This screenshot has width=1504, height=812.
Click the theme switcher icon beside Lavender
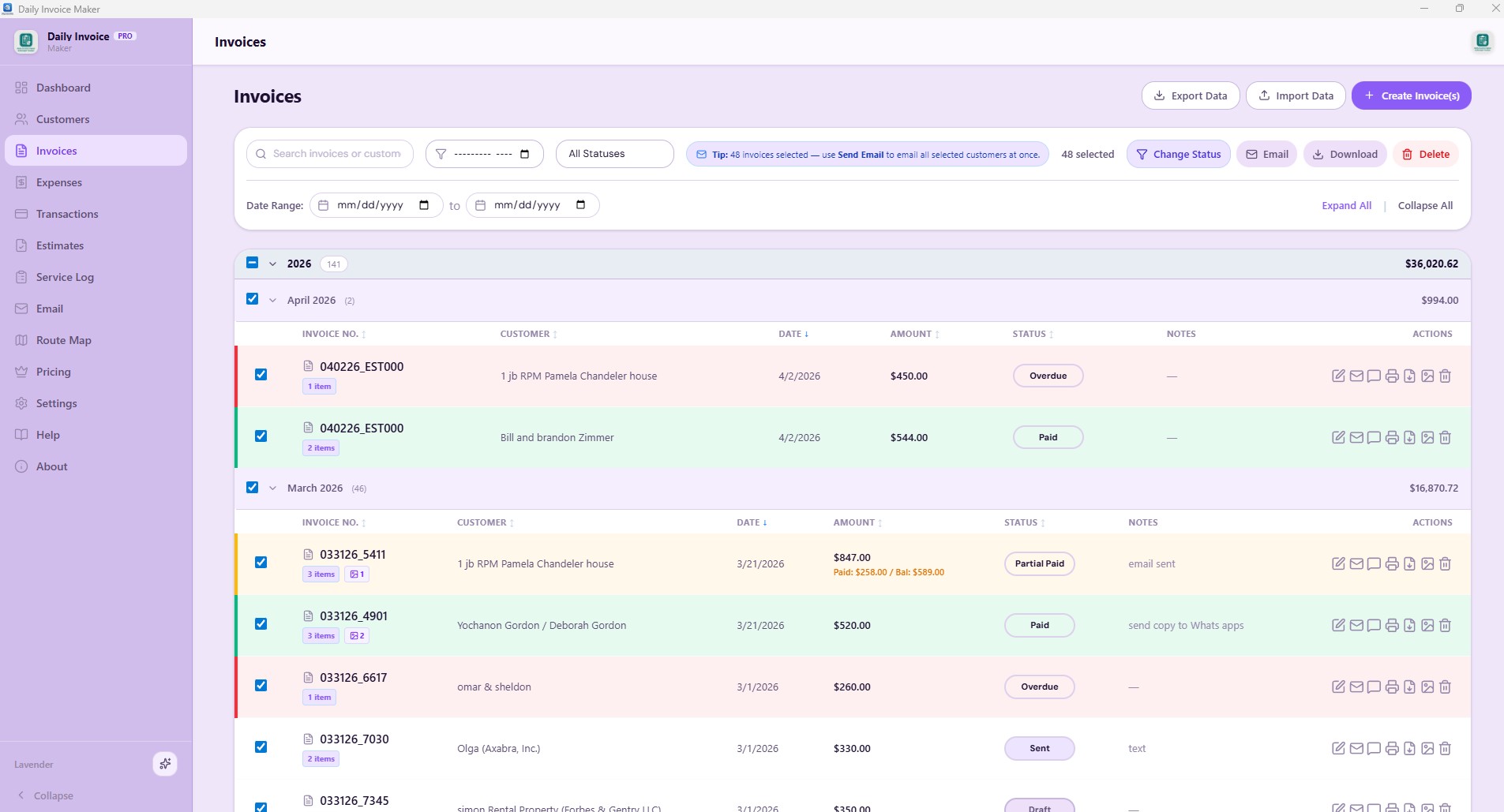coord(165,764)
